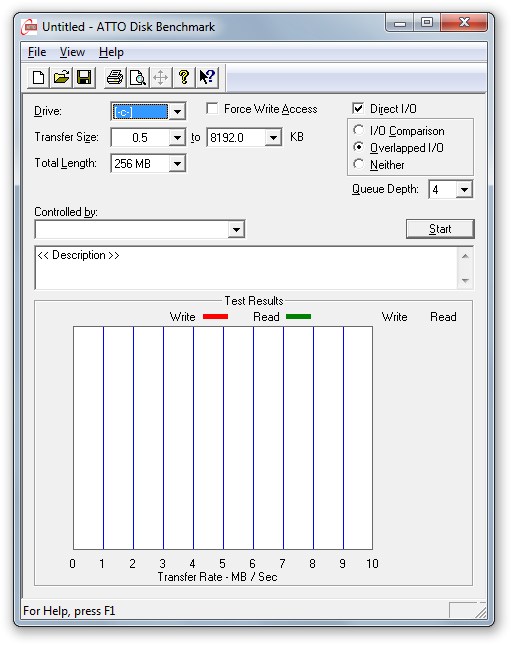Open Print Preview from the toolbar
This screenshot has width=512, height=646.
[x=138, y=77]
